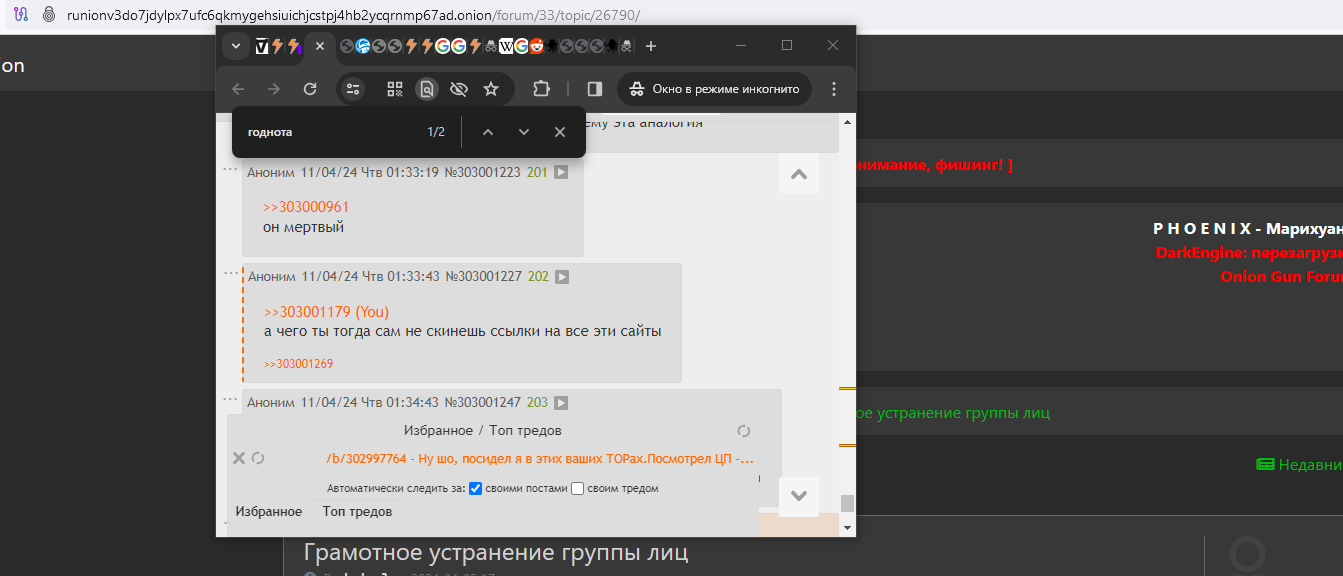Click the Tor onion site icon in background address bar

pyautogui.click(x=47, y=16)
